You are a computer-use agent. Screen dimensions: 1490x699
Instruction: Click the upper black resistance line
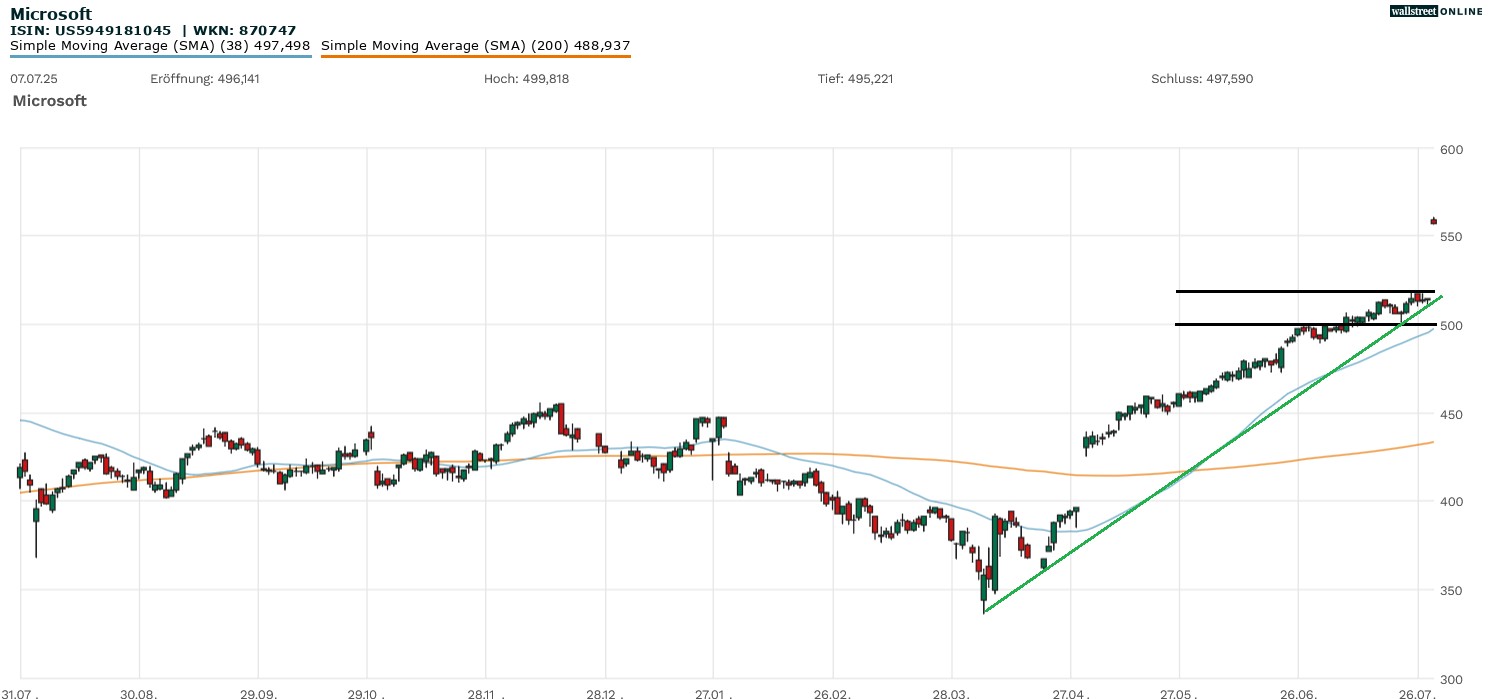click(1306, 291)
